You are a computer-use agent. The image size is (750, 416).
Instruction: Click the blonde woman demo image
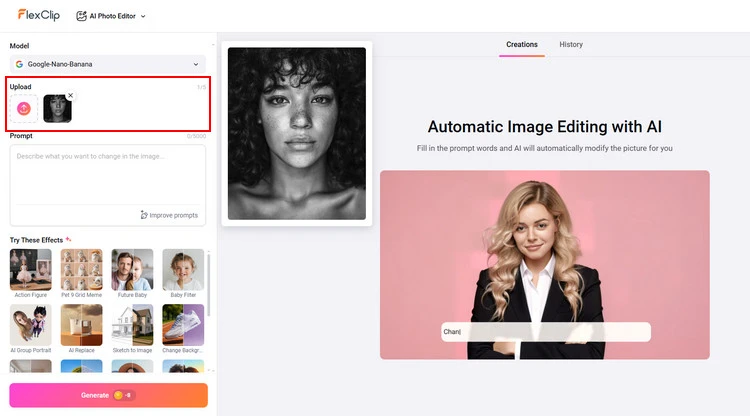click(545, 264)
